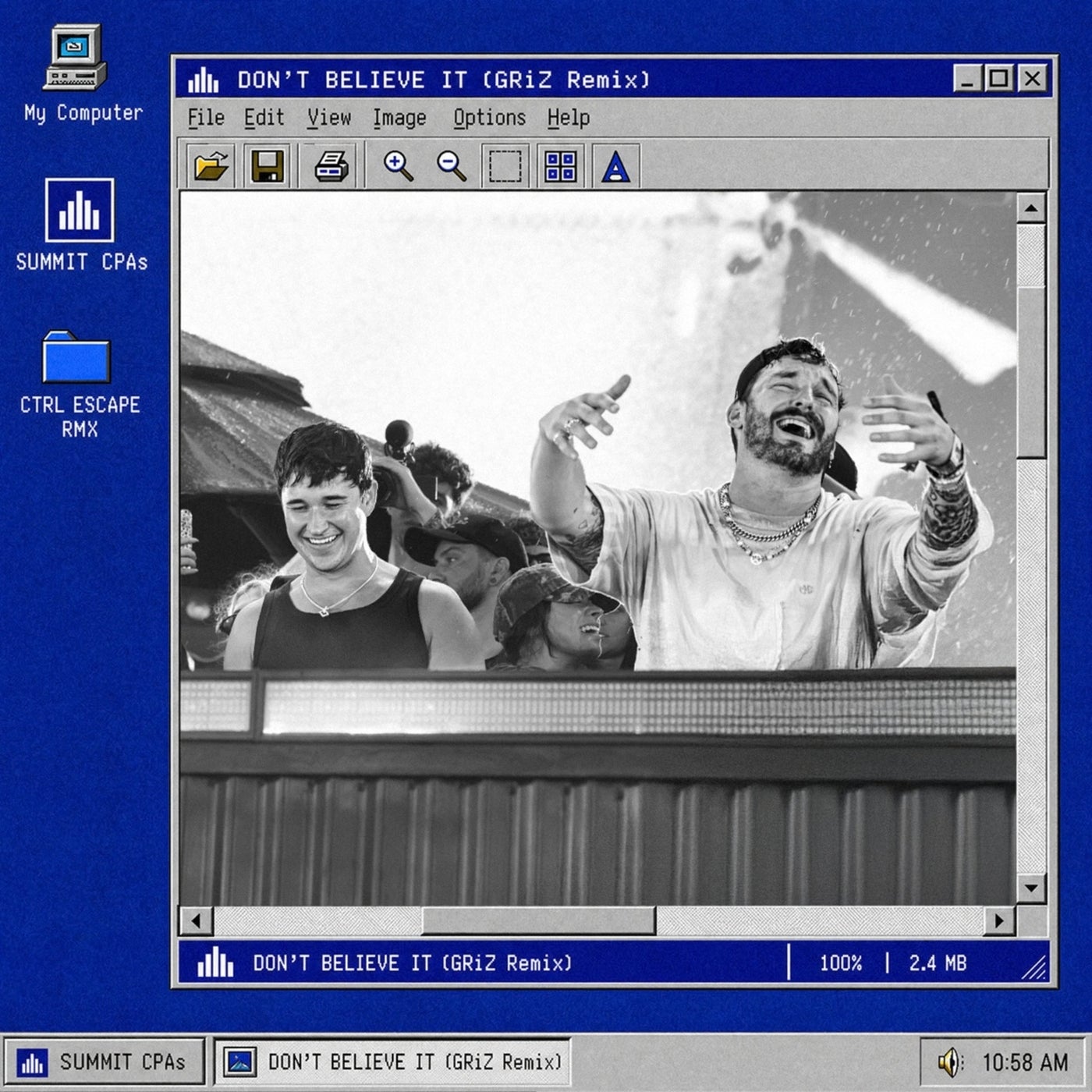Viewport: 1092px width, 1092px height.
Task: Select the letter A text tool
Action: coord(615,166)
